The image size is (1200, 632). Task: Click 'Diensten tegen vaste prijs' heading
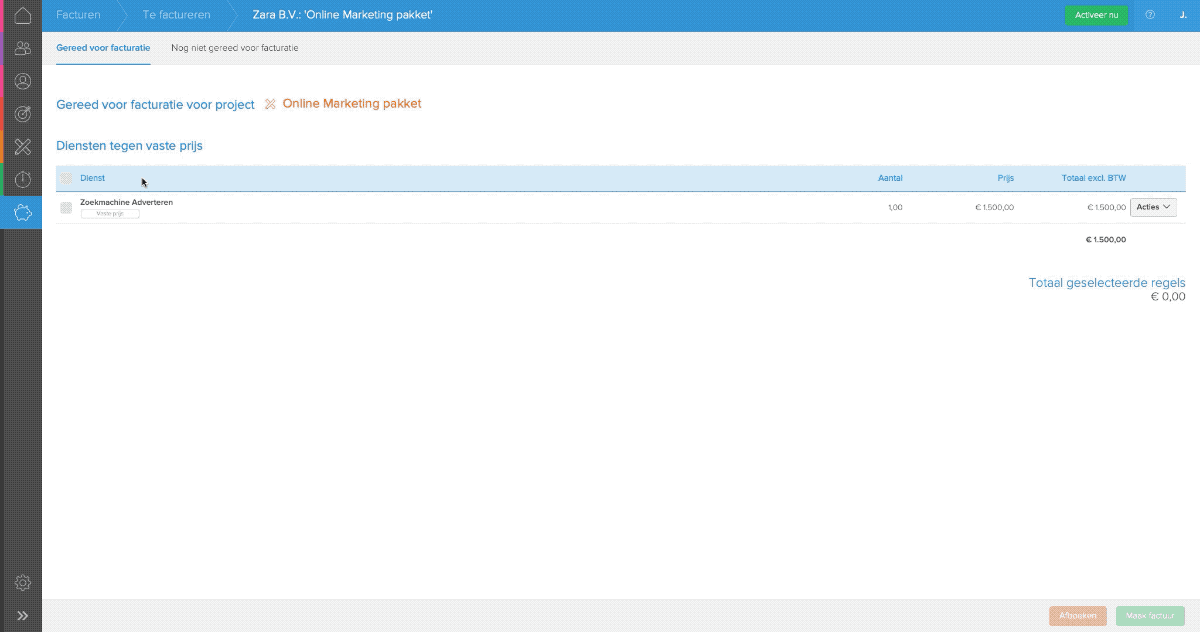pyautogui.click(x=129, y=146)
